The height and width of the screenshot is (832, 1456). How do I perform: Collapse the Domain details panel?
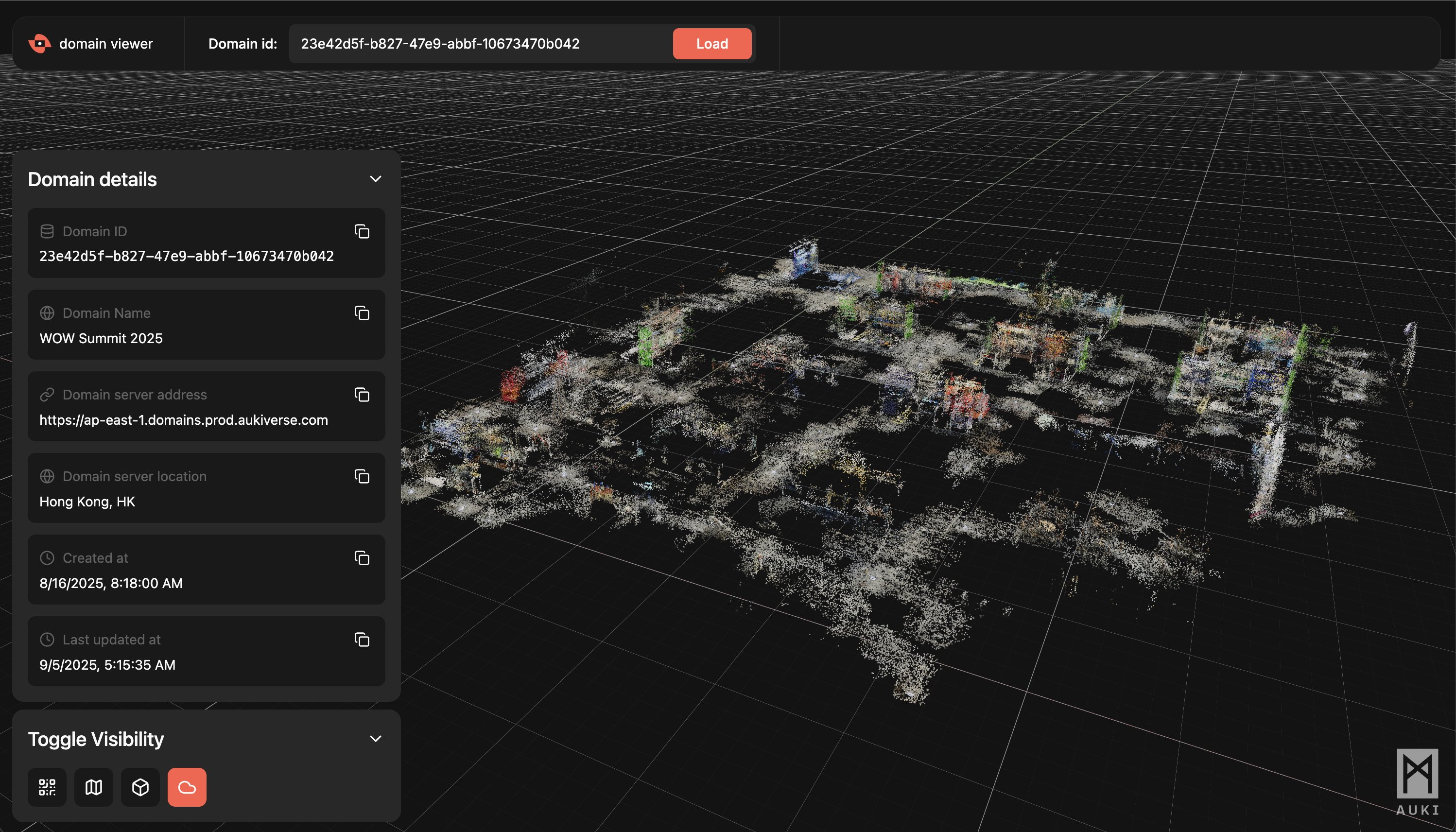pyautogui.click(x=376, y=179)
